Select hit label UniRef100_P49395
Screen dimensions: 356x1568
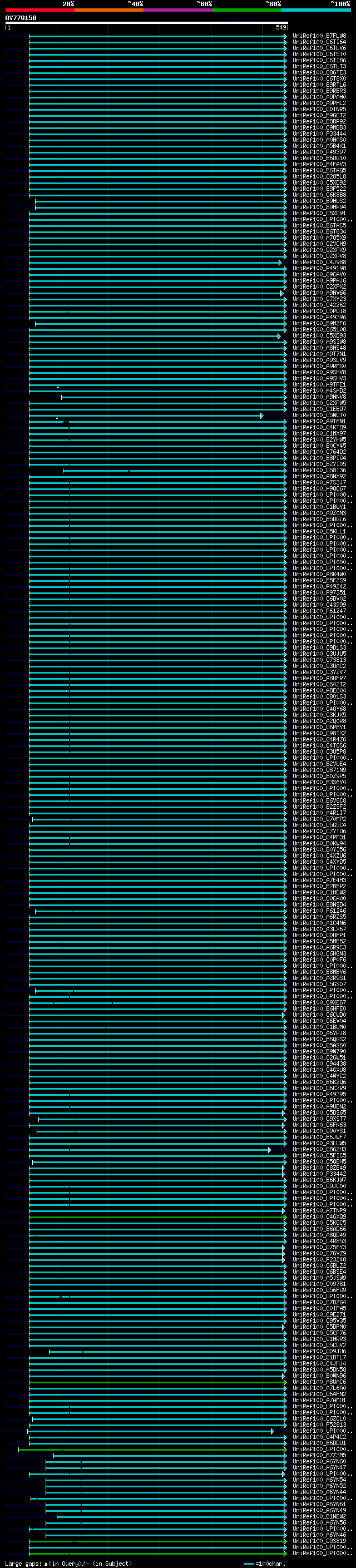click(319, 1095)
